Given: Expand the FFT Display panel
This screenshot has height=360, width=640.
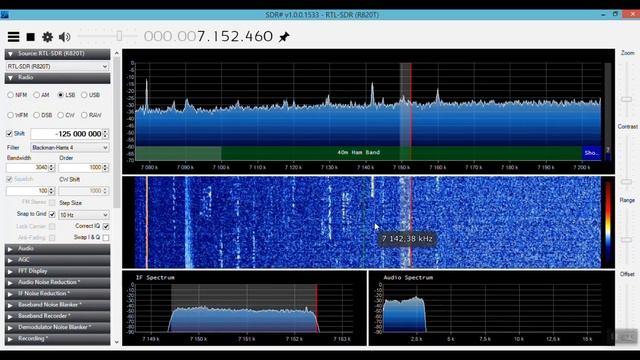Looking at the screenshot, I should pyautogui.click(x=58, y=271).
